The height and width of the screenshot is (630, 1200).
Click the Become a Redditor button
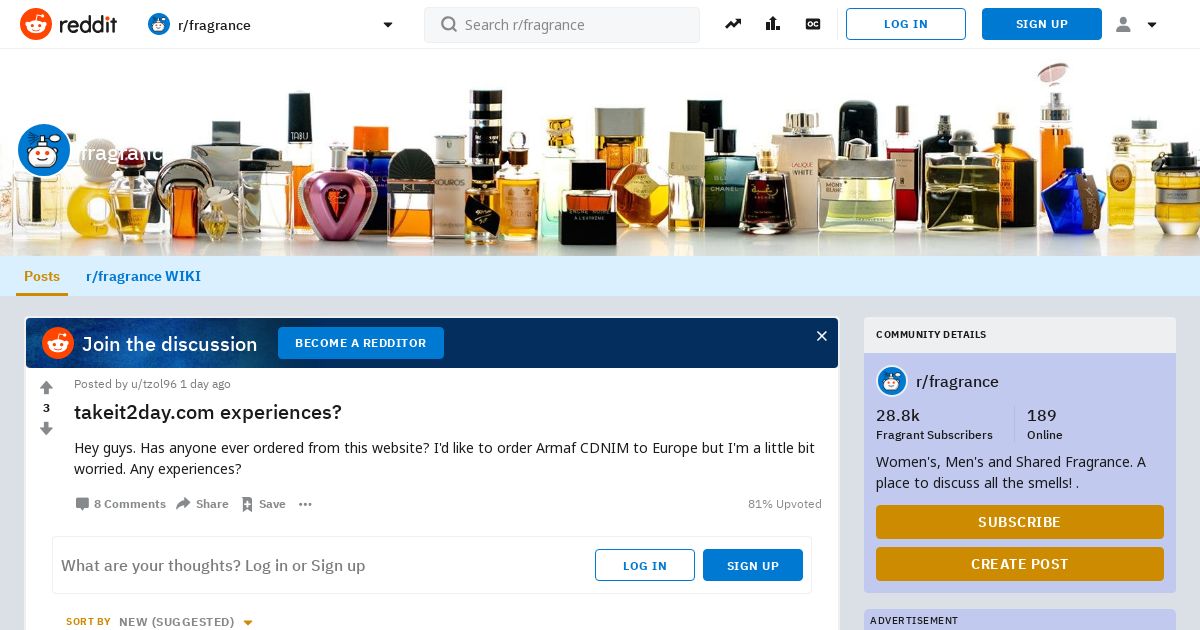pyautogui.click(x=361, y=343)
